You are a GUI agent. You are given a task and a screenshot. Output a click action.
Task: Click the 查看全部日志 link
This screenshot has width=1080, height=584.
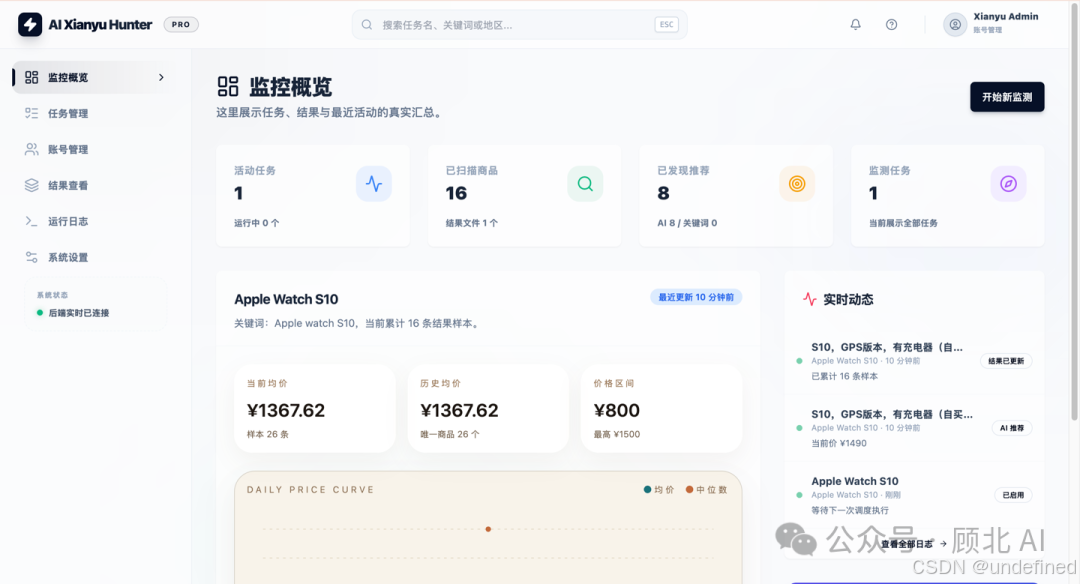point(913,544)
